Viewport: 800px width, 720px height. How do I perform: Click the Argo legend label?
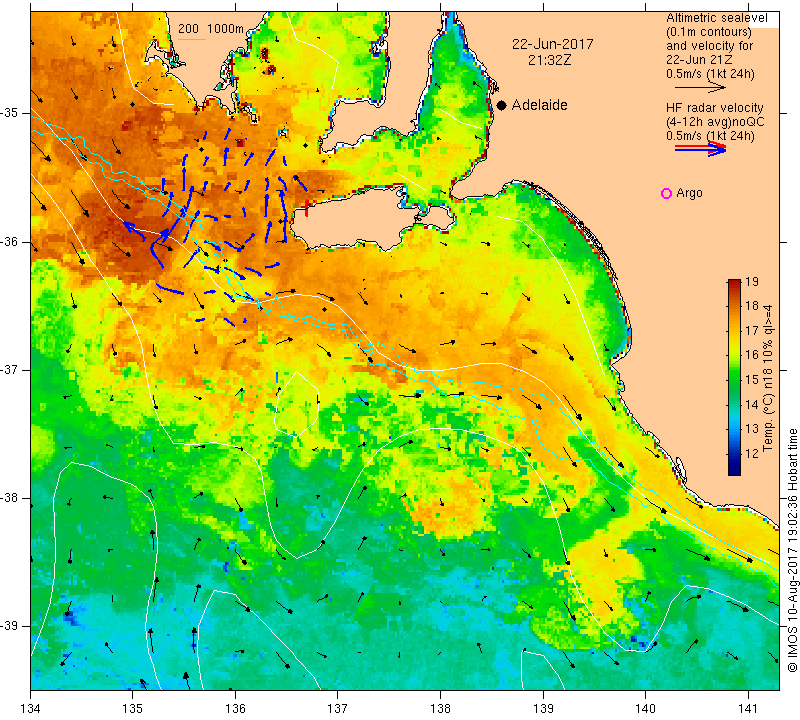point(689,193)
